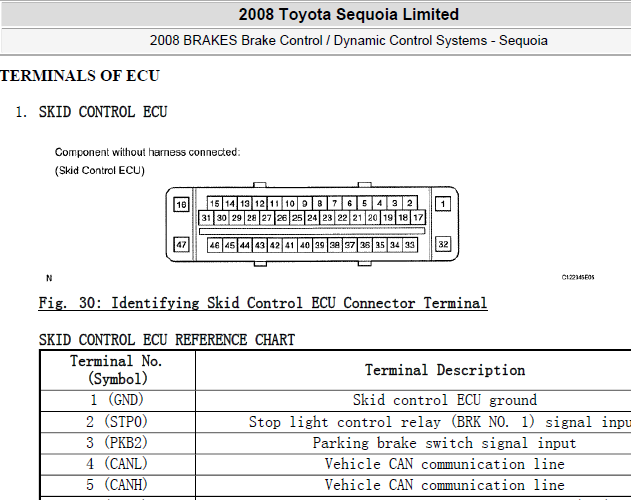631x500 pixels.
Task: Click terminal 40 in connector bottom row
Action: coord(305,245)
